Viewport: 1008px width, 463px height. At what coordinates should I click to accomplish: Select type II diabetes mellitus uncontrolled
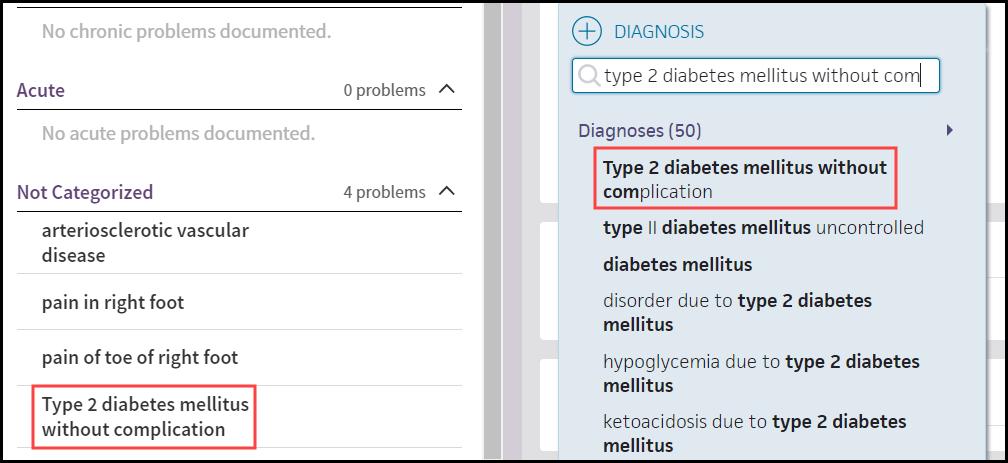[763, 228]
